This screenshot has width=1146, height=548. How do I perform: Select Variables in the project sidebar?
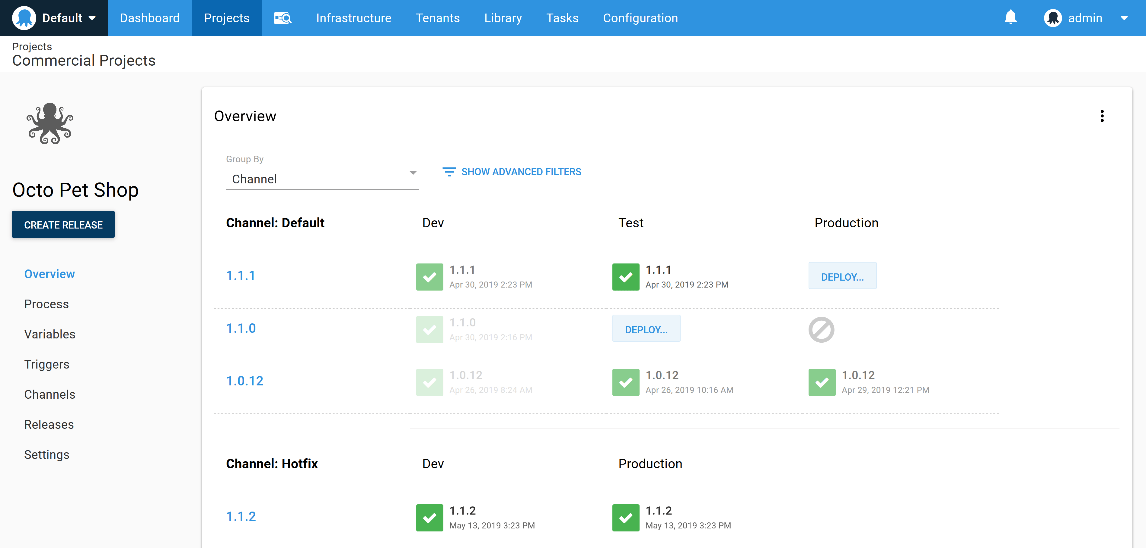tap(50, 334)
